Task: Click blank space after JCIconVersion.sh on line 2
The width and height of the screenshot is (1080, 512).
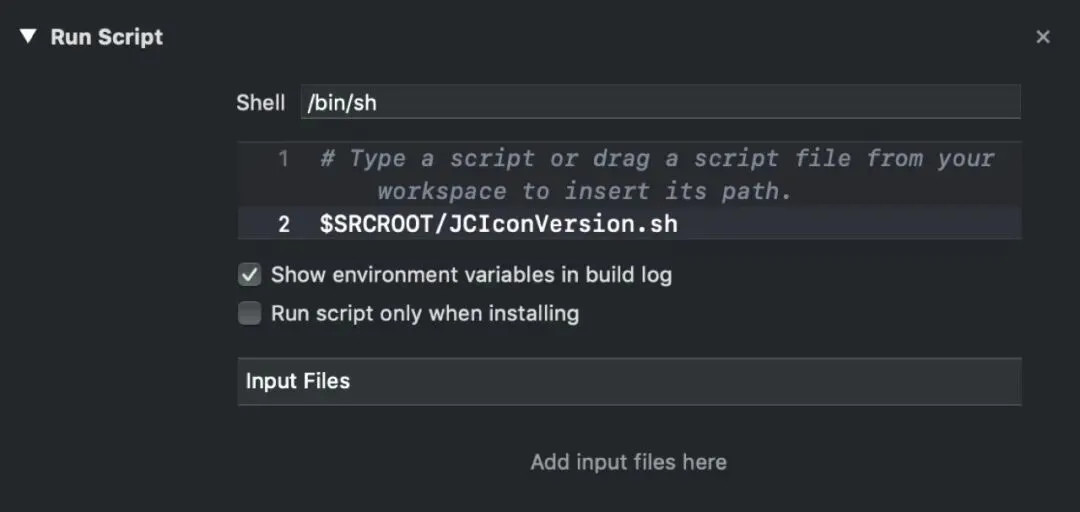Action: point(850,224)
